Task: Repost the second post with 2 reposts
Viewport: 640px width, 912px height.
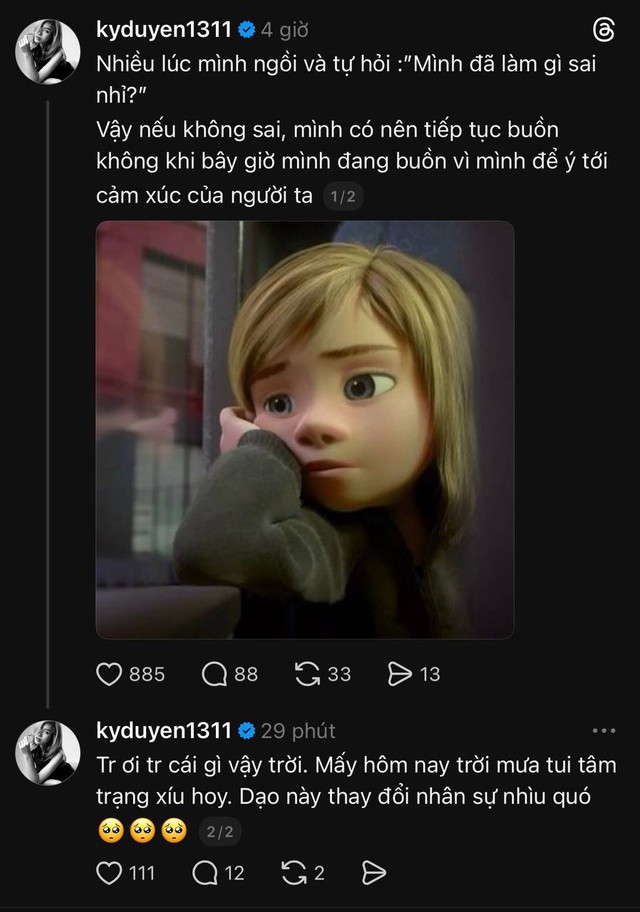Action: pyautogui.click(x=294, y=873)
